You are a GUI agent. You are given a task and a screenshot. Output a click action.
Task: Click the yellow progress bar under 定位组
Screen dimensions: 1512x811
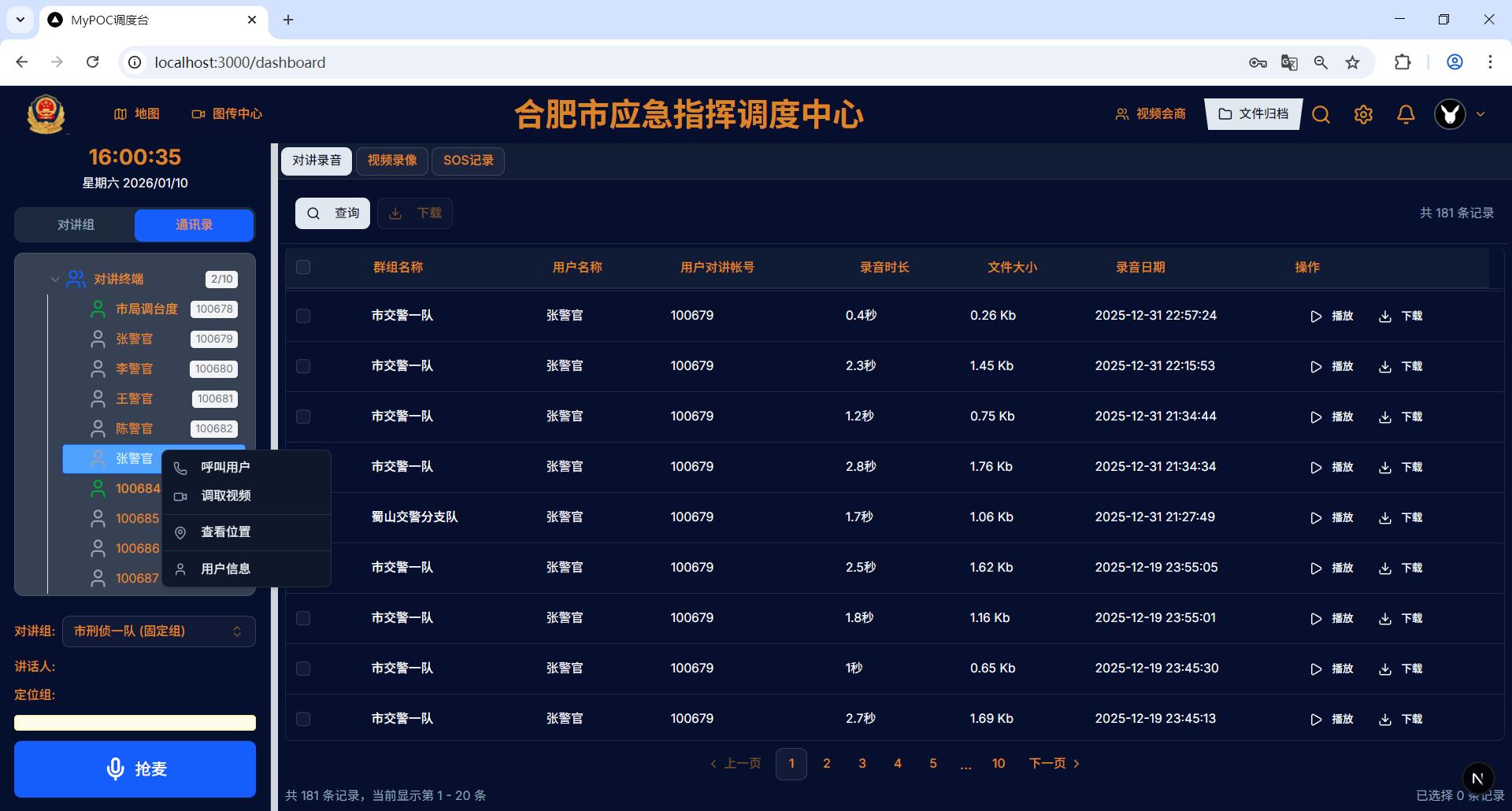pos(135,722)
